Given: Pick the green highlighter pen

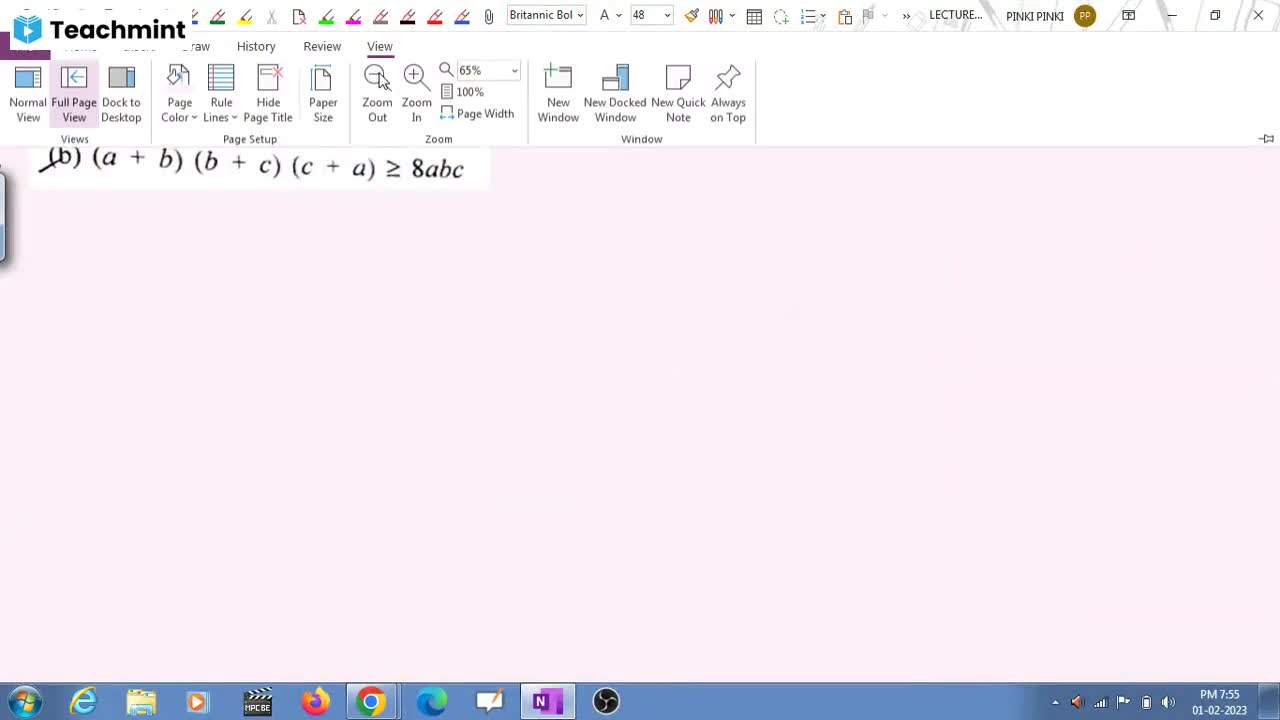Looking at the screenshot, I should click(218, 16).
